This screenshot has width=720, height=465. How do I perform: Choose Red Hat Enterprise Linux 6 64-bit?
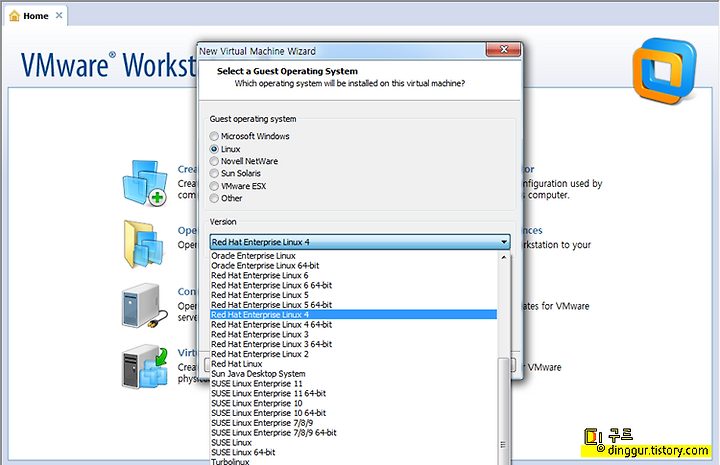[x=354, y=285]
